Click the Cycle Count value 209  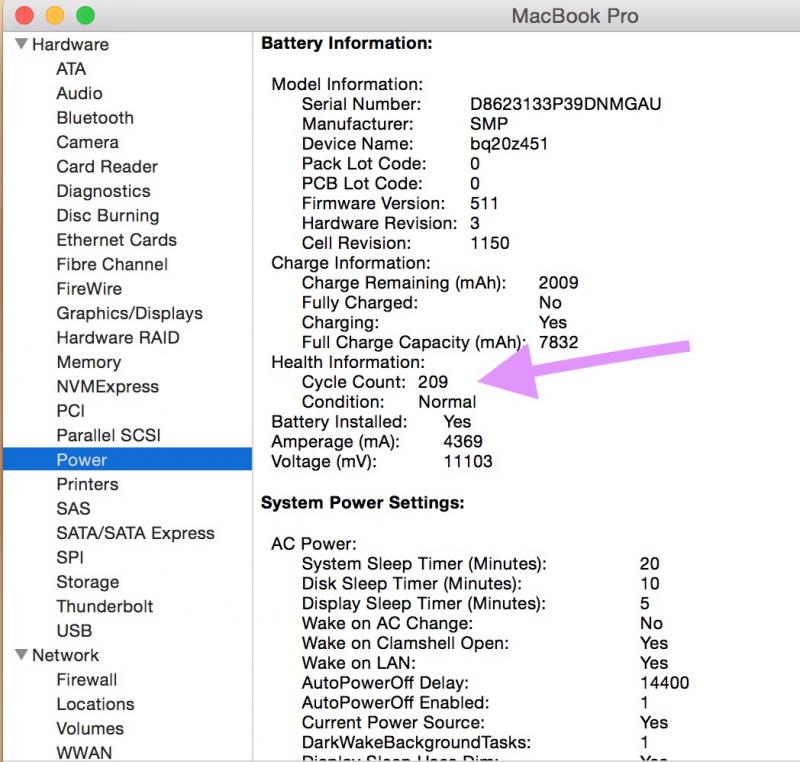click(433, 382)
